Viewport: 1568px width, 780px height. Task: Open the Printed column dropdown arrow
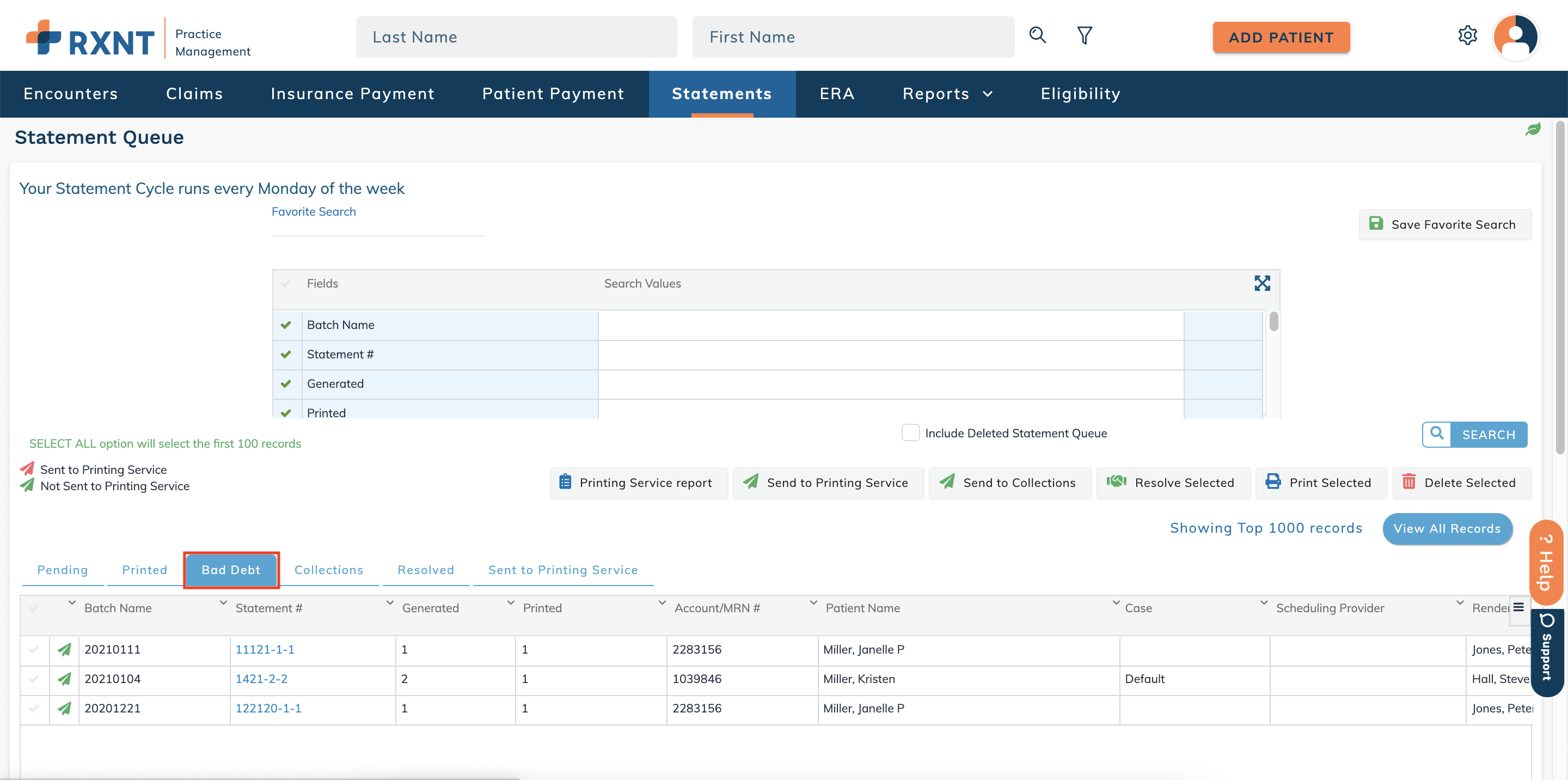661,603
